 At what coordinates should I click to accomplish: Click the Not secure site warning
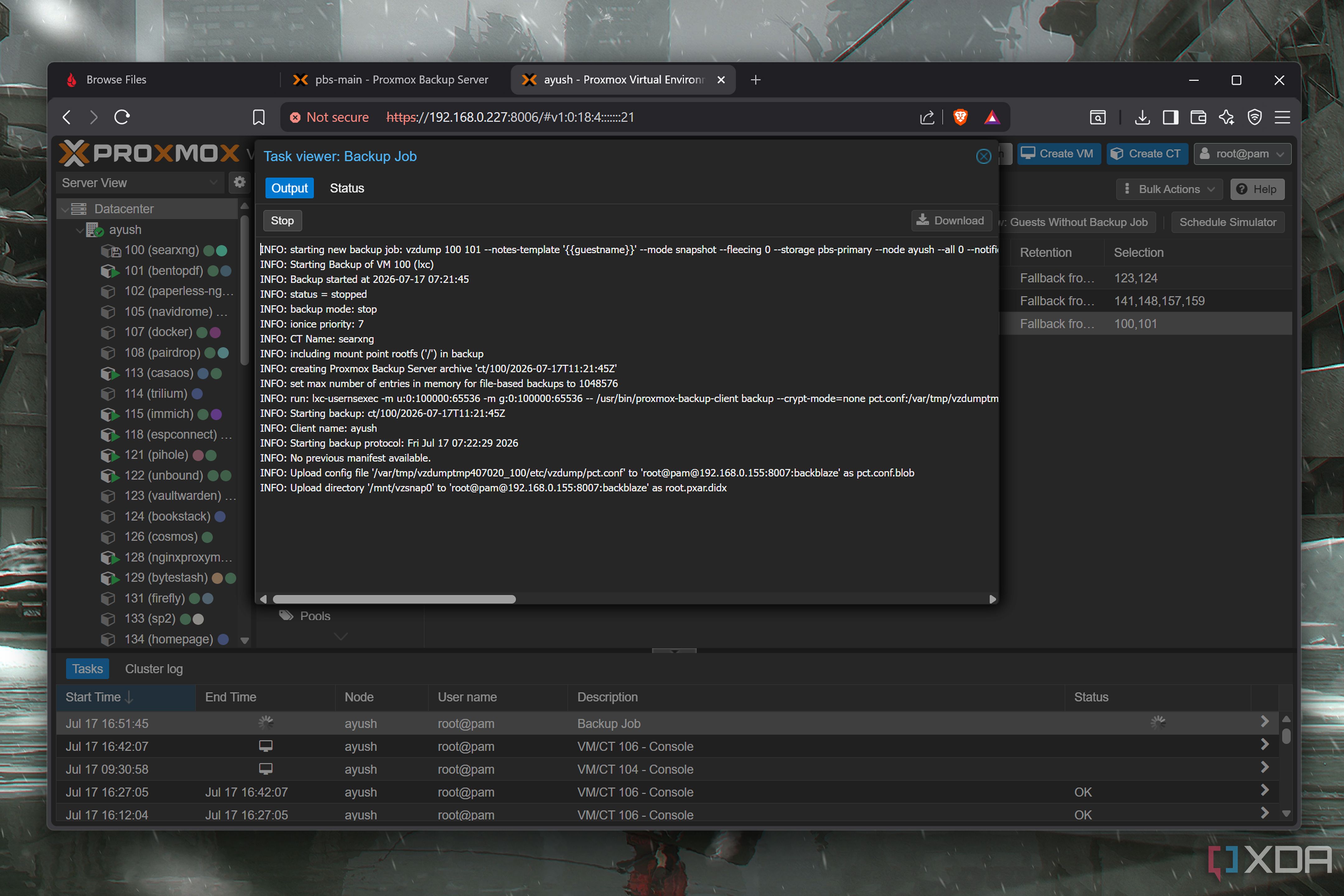329,118
